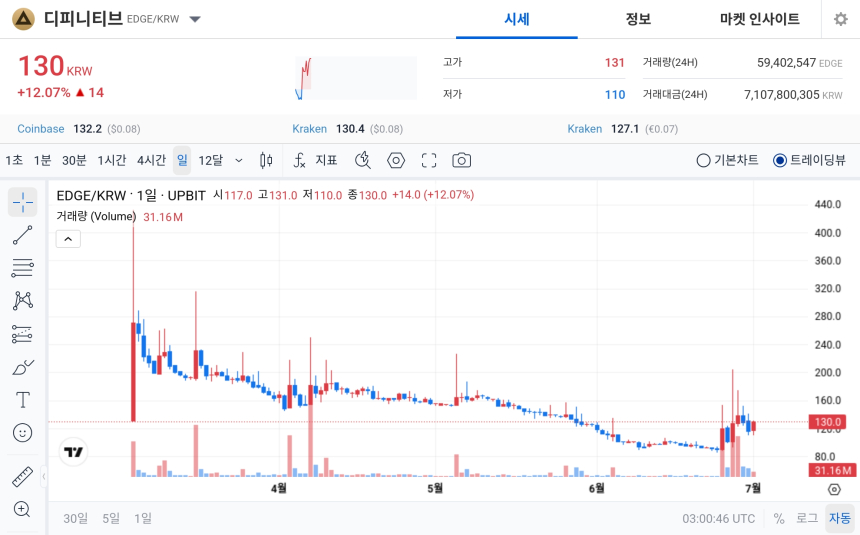
Task: Click the 지표 indicators label
Action: [x=326, y=160]
